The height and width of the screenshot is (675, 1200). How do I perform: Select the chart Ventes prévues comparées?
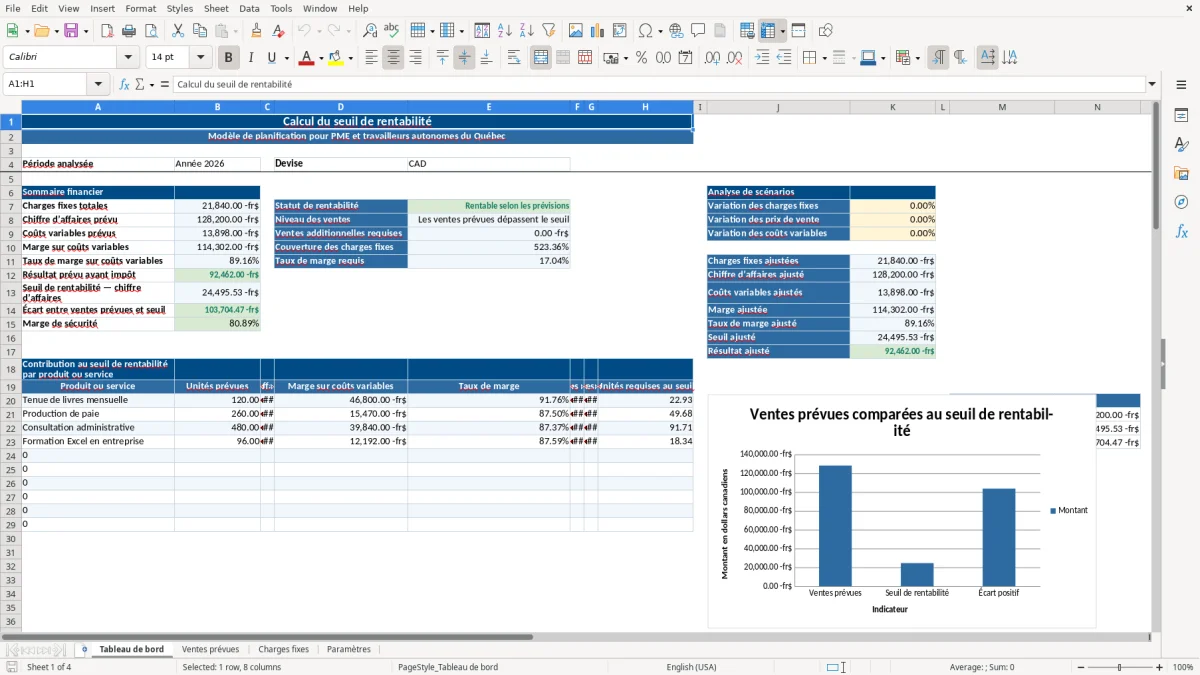[x=901, y=511]
